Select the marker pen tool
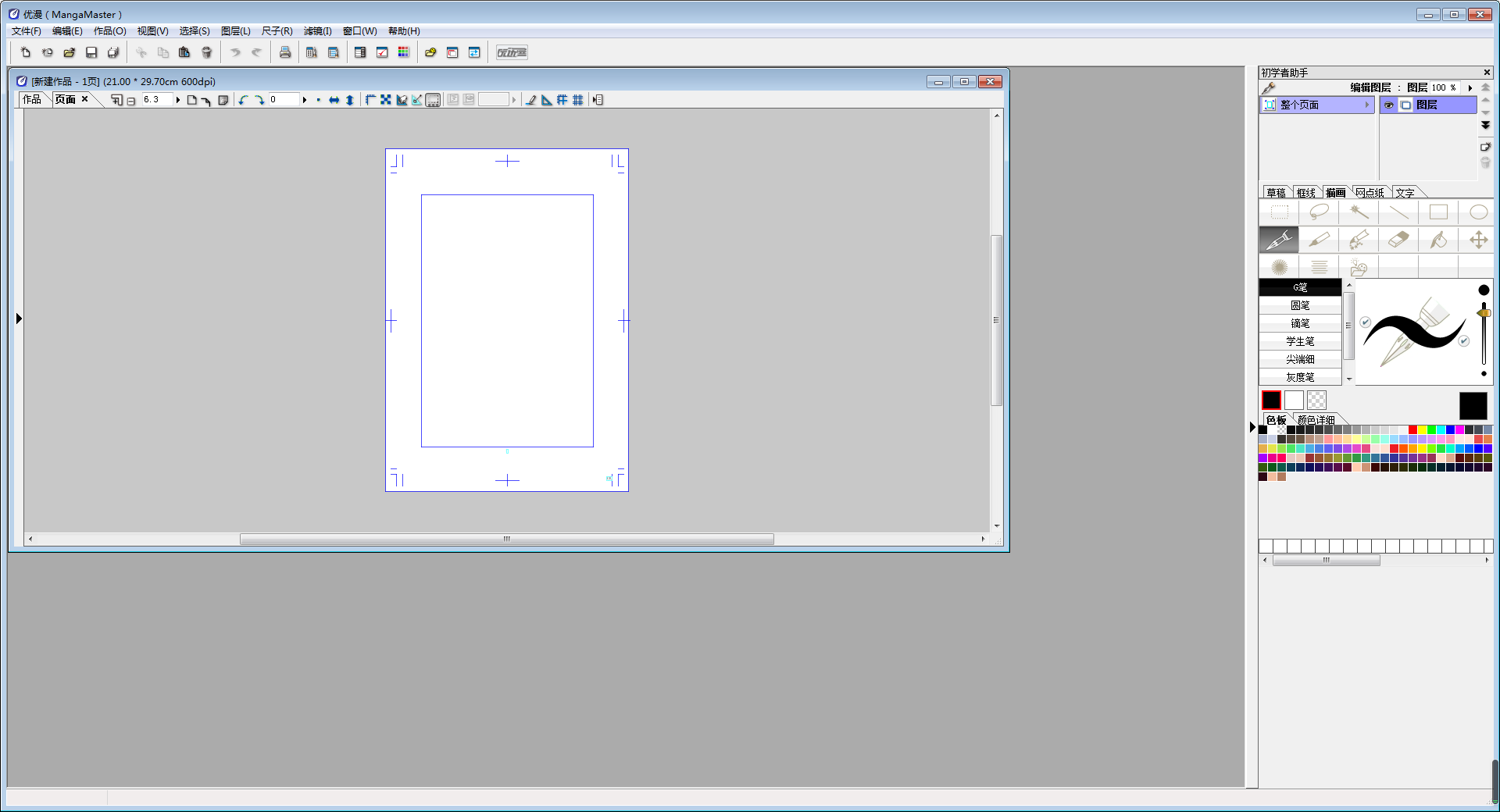The height and width of the screenshot is (812, 1500). coord(1320,240)
